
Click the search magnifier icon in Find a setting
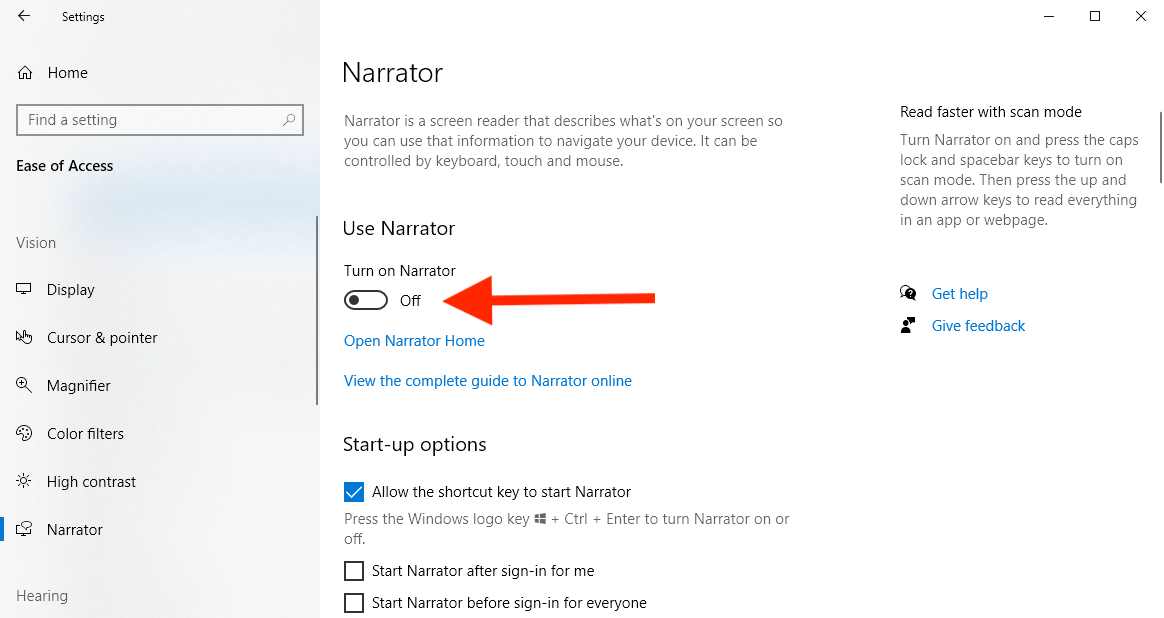tap(289, 120)
